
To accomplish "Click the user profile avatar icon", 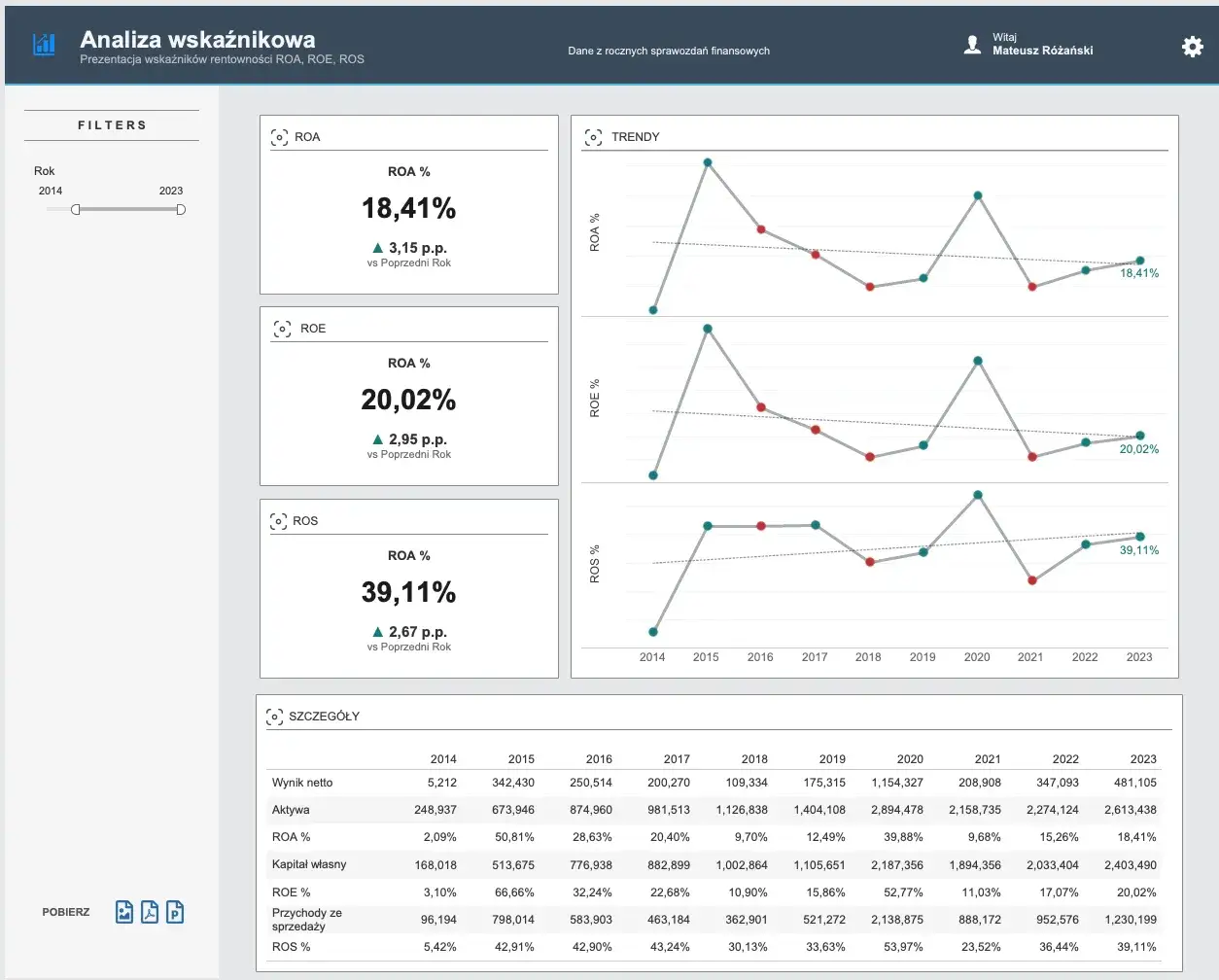I will tap(972, 45).
